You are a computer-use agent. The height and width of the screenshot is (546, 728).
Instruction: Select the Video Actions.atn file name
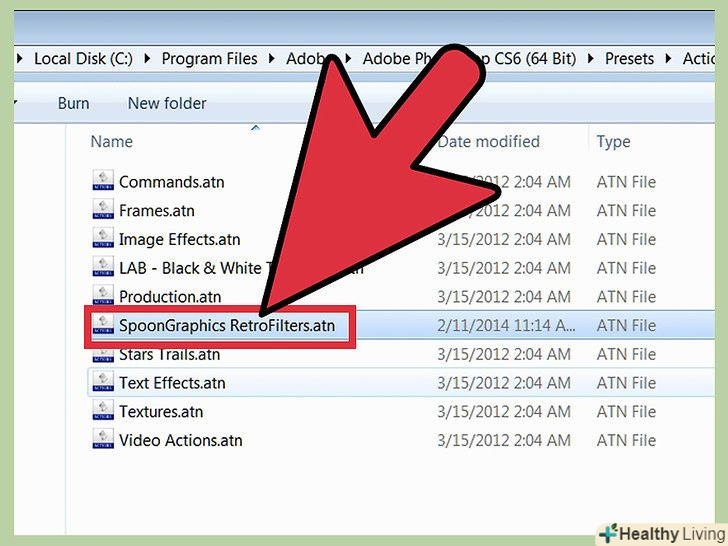coord(181,441)
